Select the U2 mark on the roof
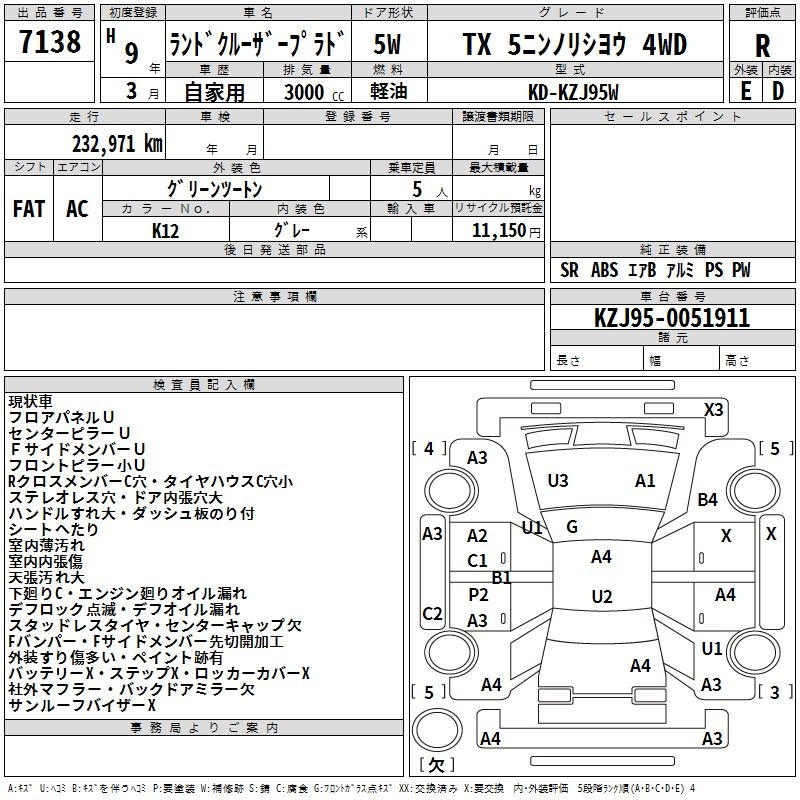800x800 pixels. pyautogui.click(x=602, y=596)
